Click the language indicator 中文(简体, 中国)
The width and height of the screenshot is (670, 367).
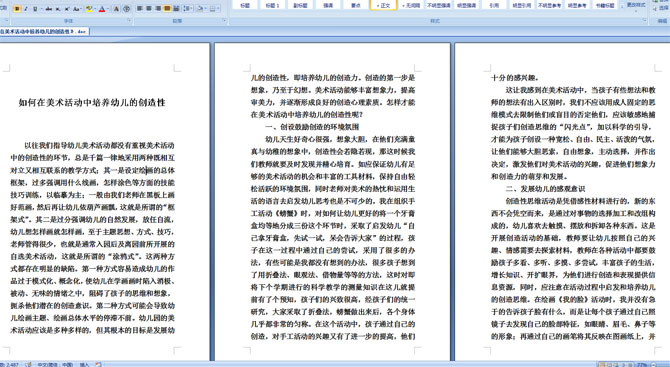coord(55,364)
